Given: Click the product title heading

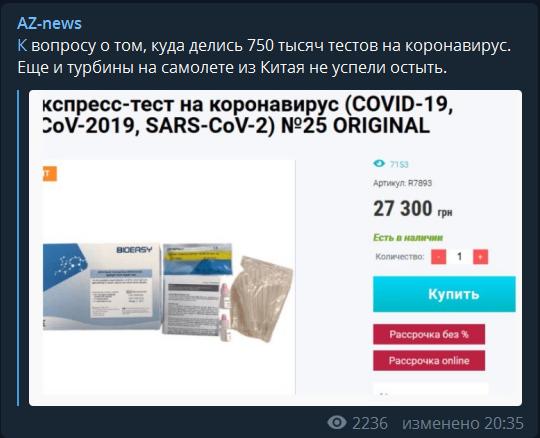Looking at the screenshot, I should click(248, 115).
